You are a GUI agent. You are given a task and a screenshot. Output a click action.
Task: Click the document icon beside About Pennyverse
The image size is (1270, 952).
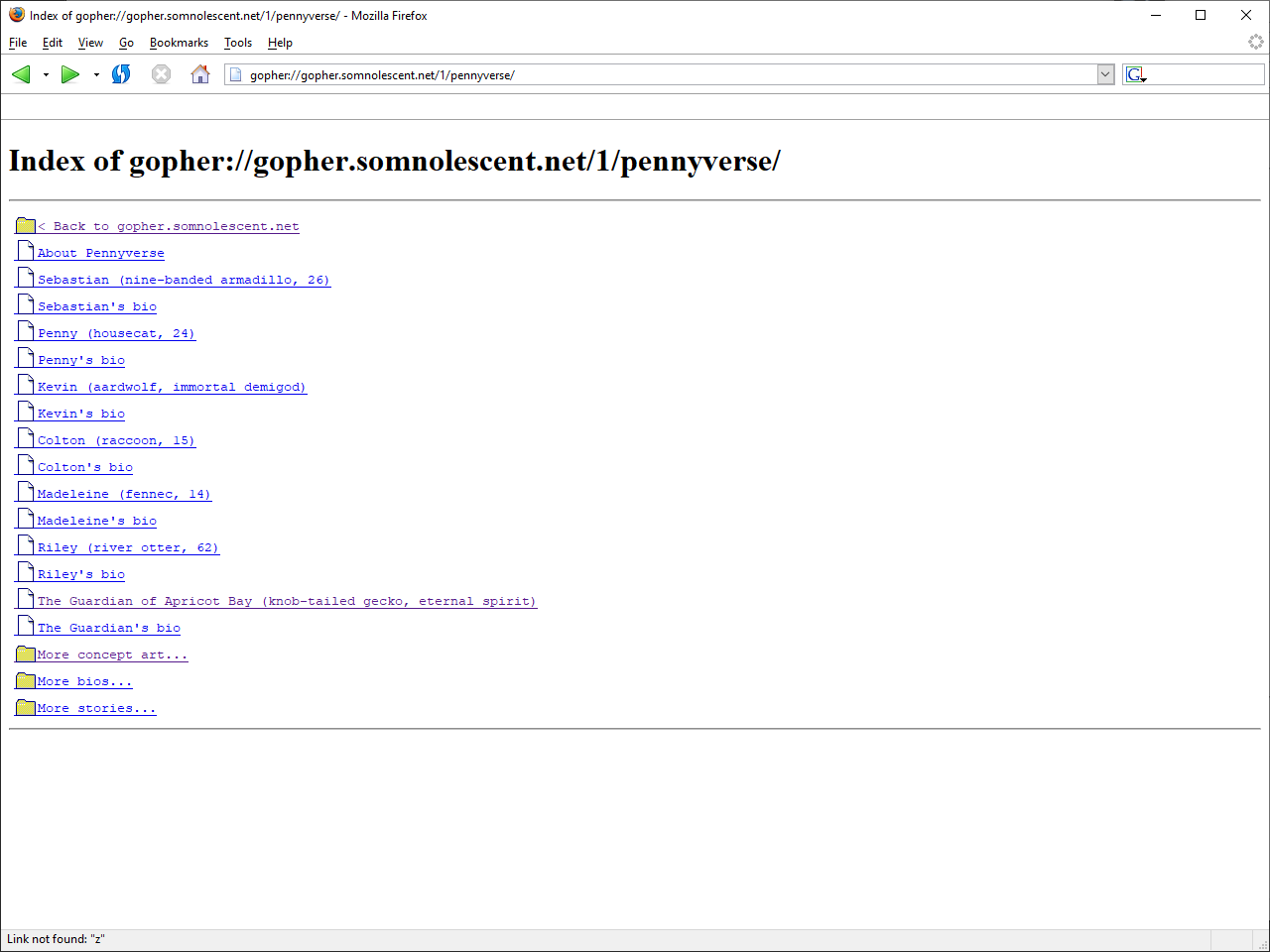click(26, 252)
